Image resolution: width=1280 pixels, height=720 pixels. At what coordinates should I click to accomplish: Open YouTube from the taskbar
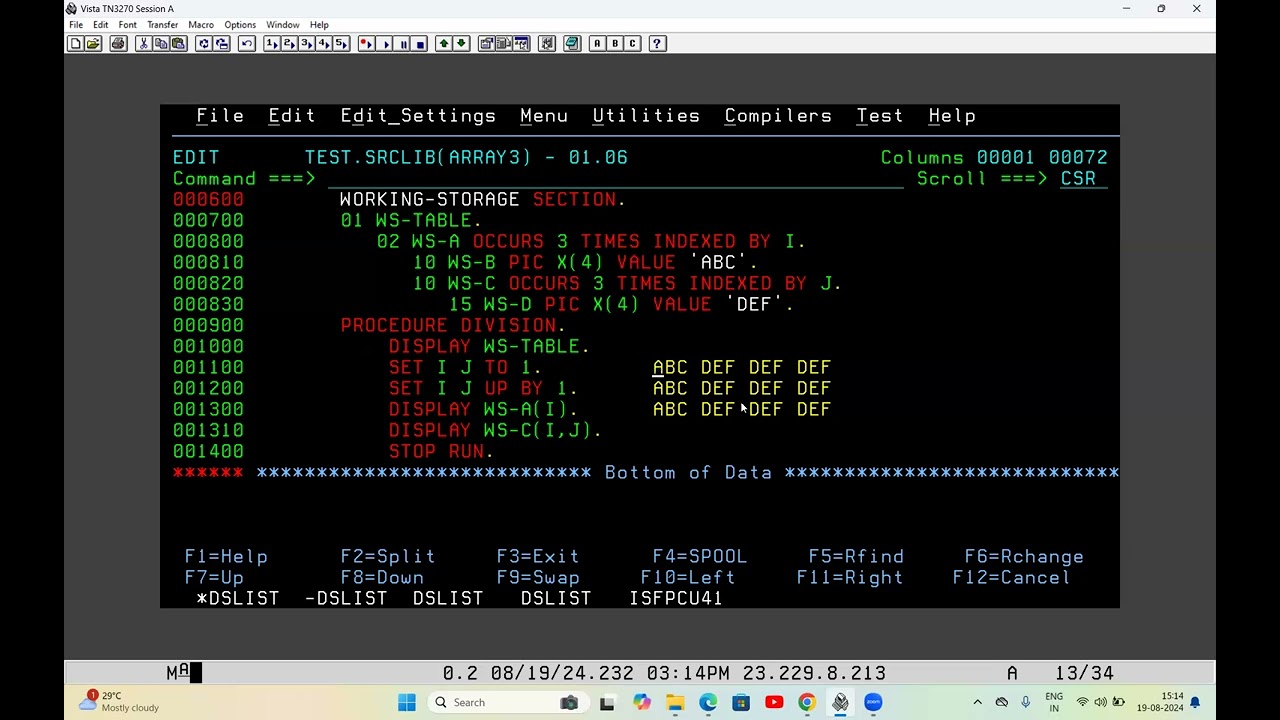click(x=774, y=703)
